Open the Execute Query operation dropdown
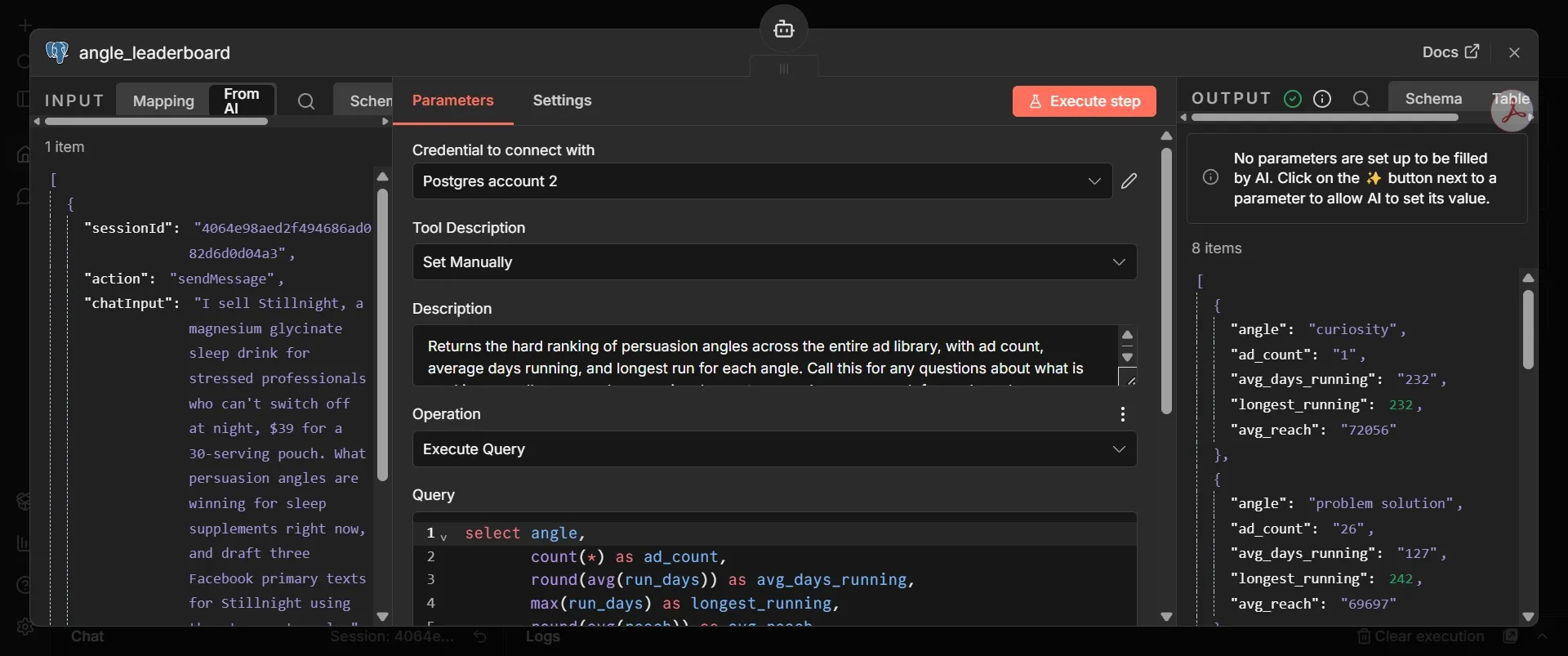1568x656 pixels. tap(775, 449)
